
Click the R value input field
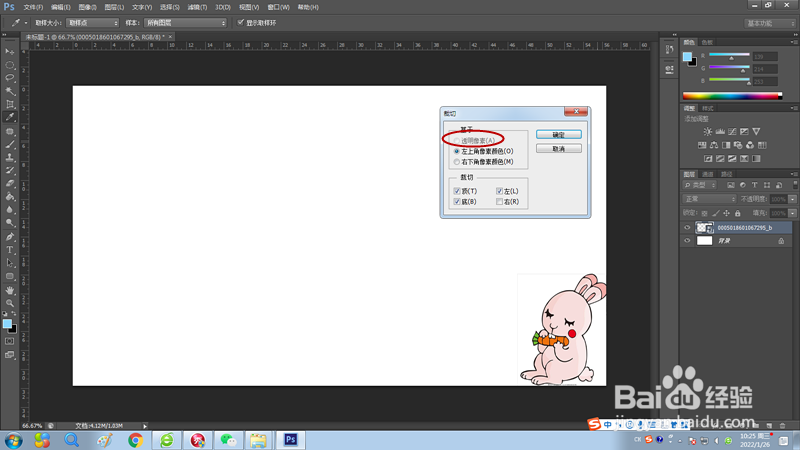coord(765,57)
